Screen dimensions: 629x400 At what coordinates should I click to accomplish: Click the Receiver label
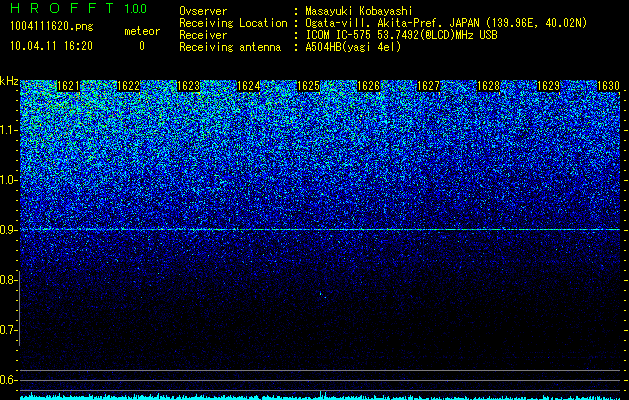[203, 35]
